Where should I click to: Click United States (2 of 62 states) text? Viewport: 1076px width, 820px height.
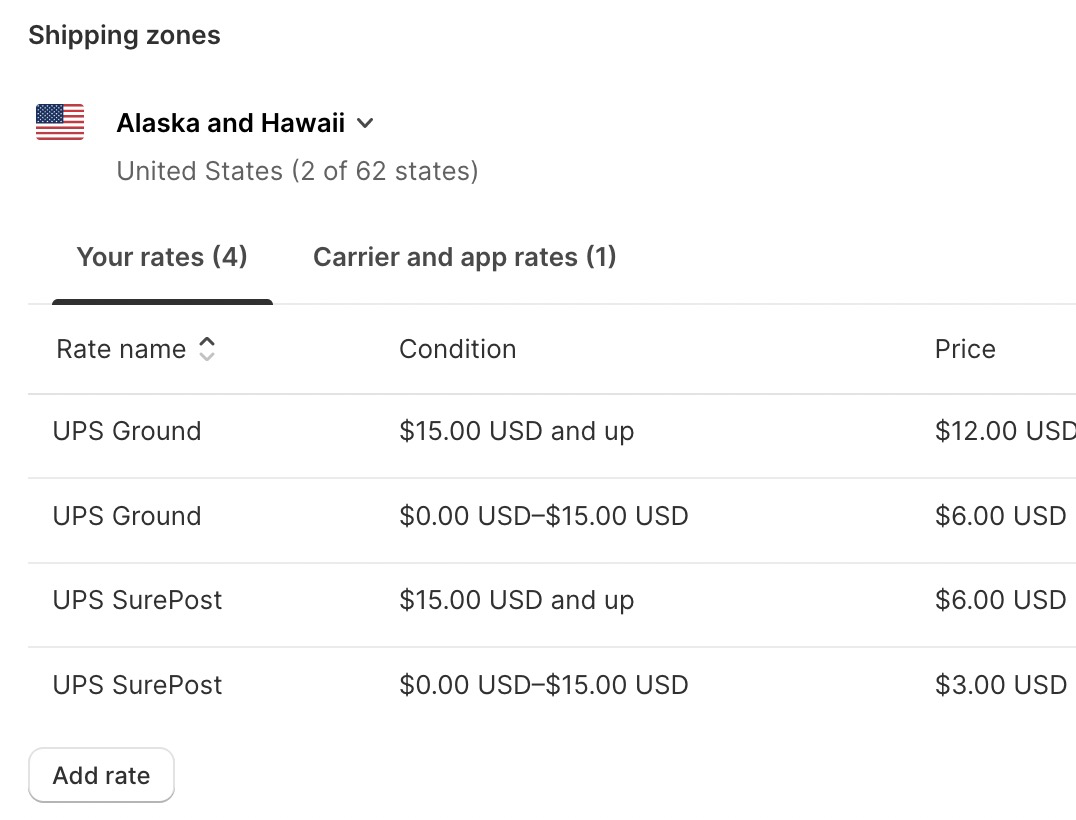[297, 171]
